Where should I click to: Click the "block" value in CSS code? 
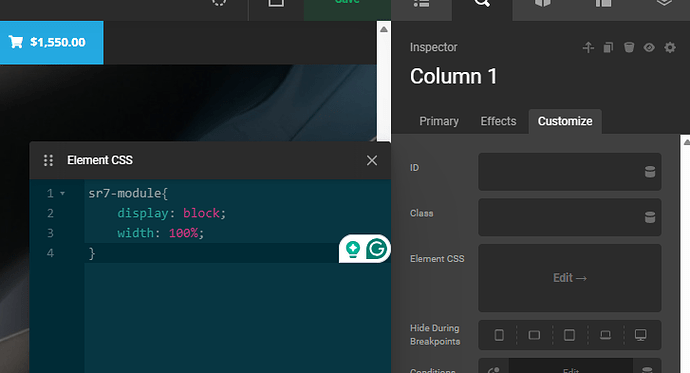201,213
